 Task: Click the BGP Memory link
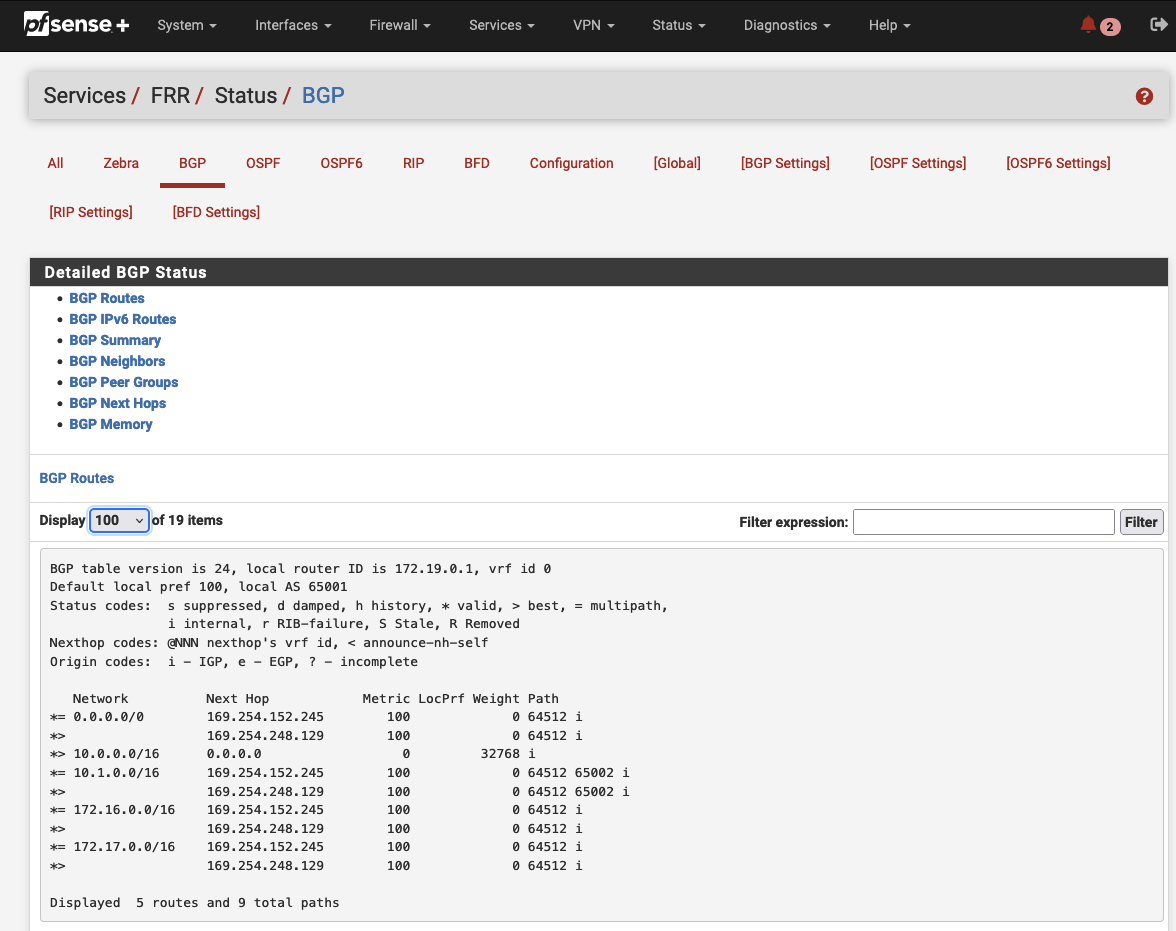click(111, 424)
